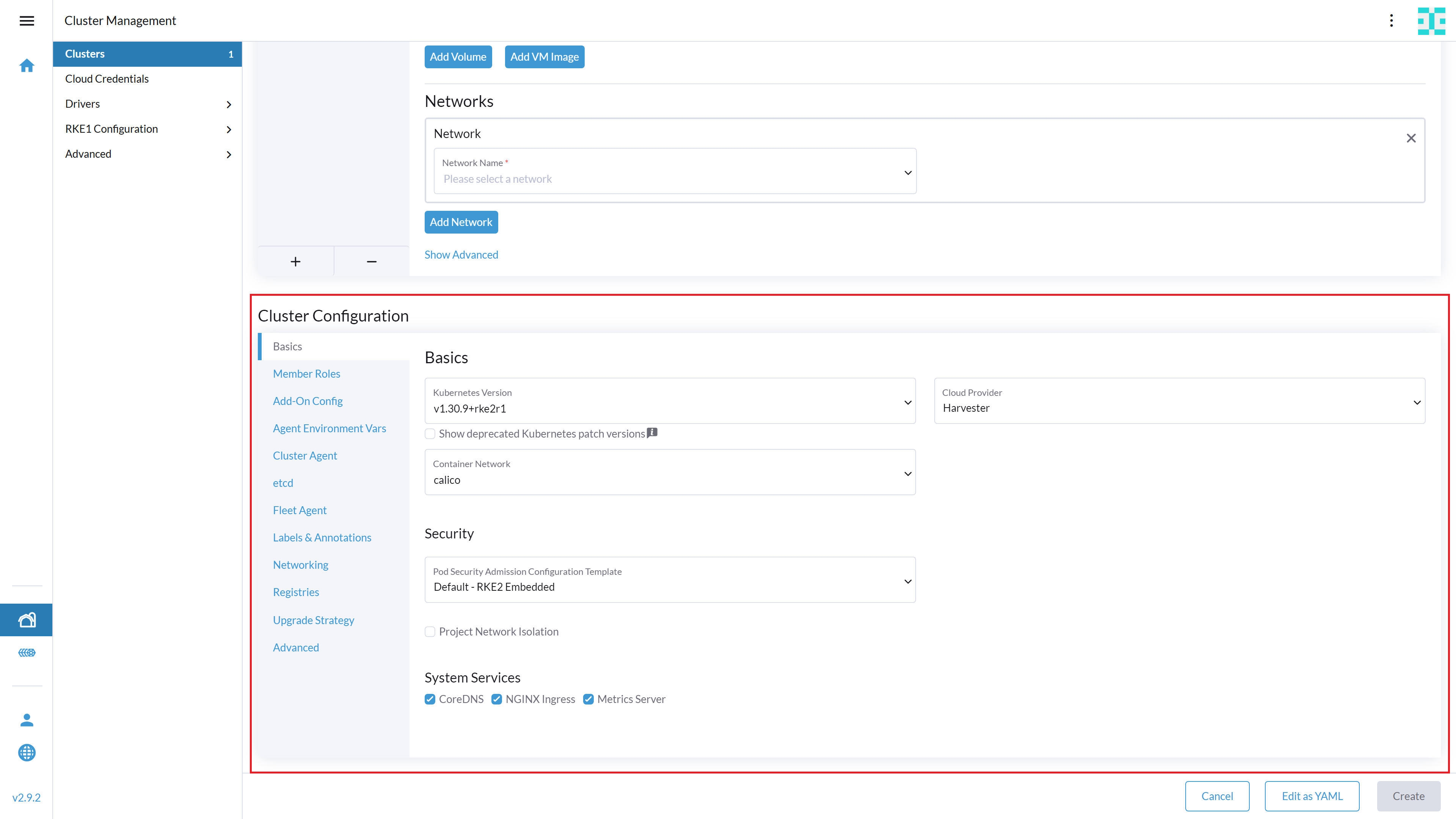Image resolution: width=1456 pixels, height=819 pixels.
Task: Enable Project Network Isolation
Action: (x=430, y=631)
